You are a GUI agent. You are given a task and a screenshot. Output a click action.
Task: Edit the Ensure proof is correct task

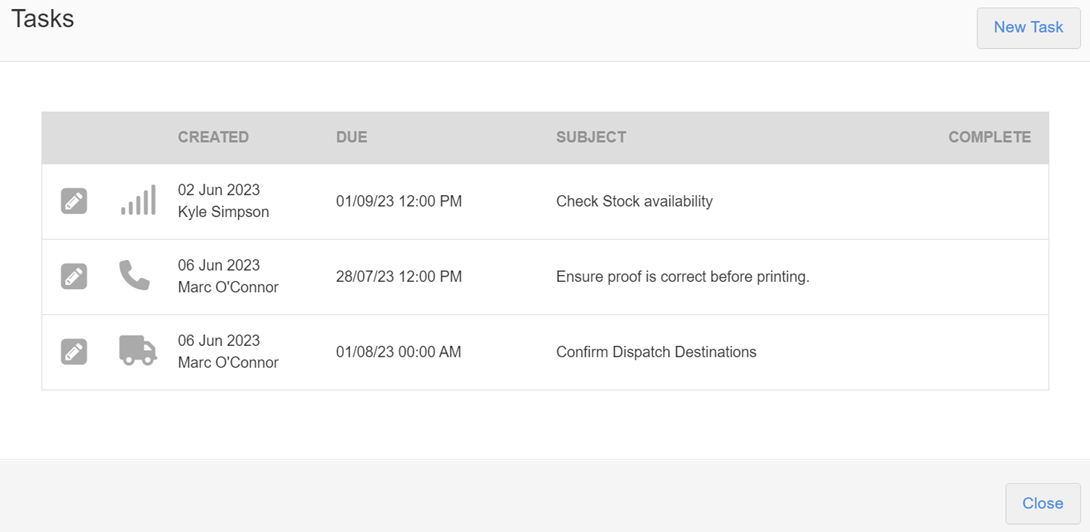pyautogui.click(x=74, y=276)
